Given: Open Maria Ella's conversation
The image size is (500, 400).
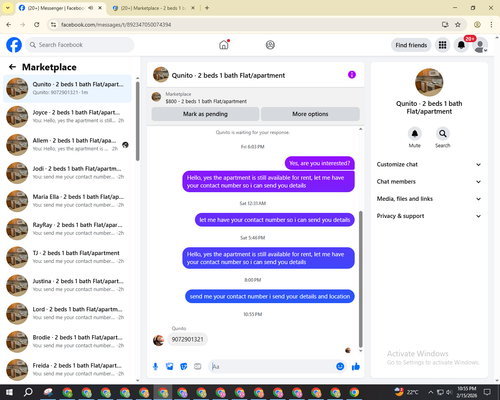Looking at the screenshot, I should pos(68,201).
